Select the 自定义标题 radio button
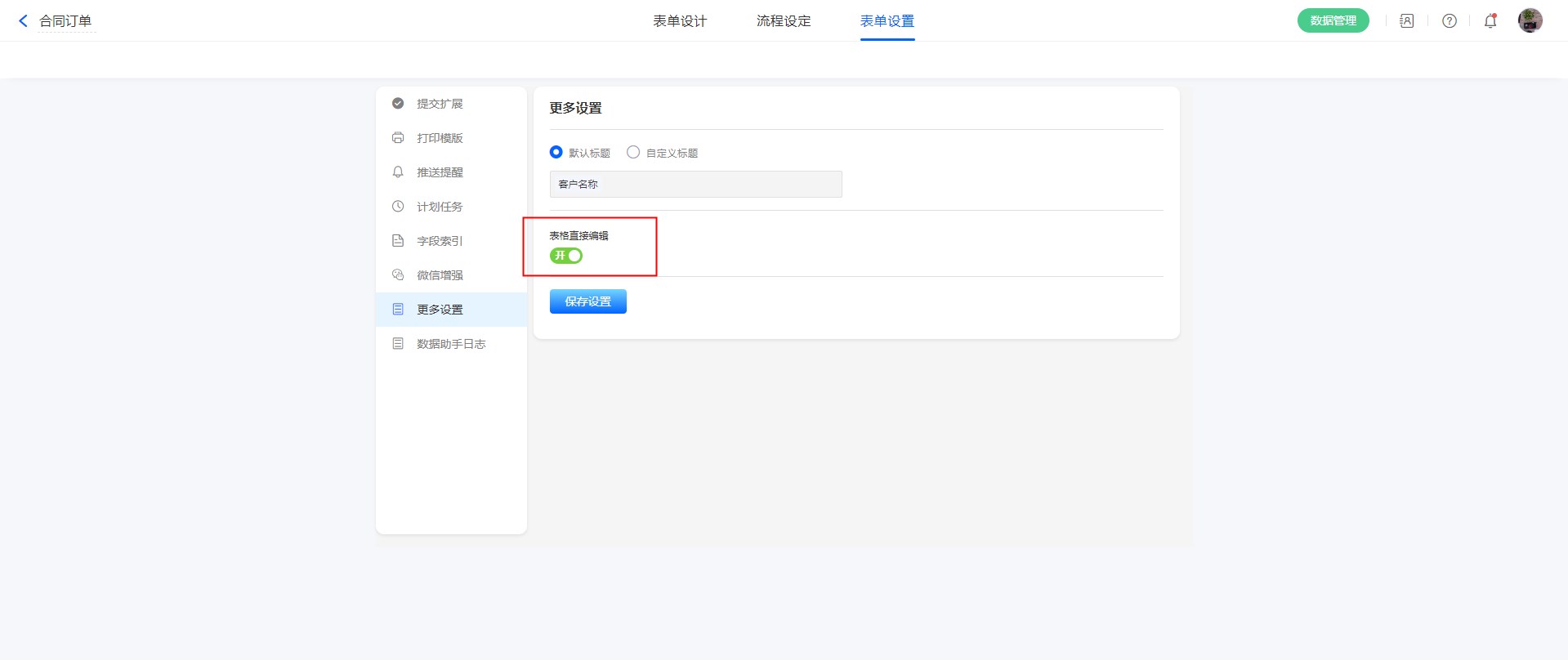The height and width of the screenshot is (660, 1568). click(x=633, y=152)
